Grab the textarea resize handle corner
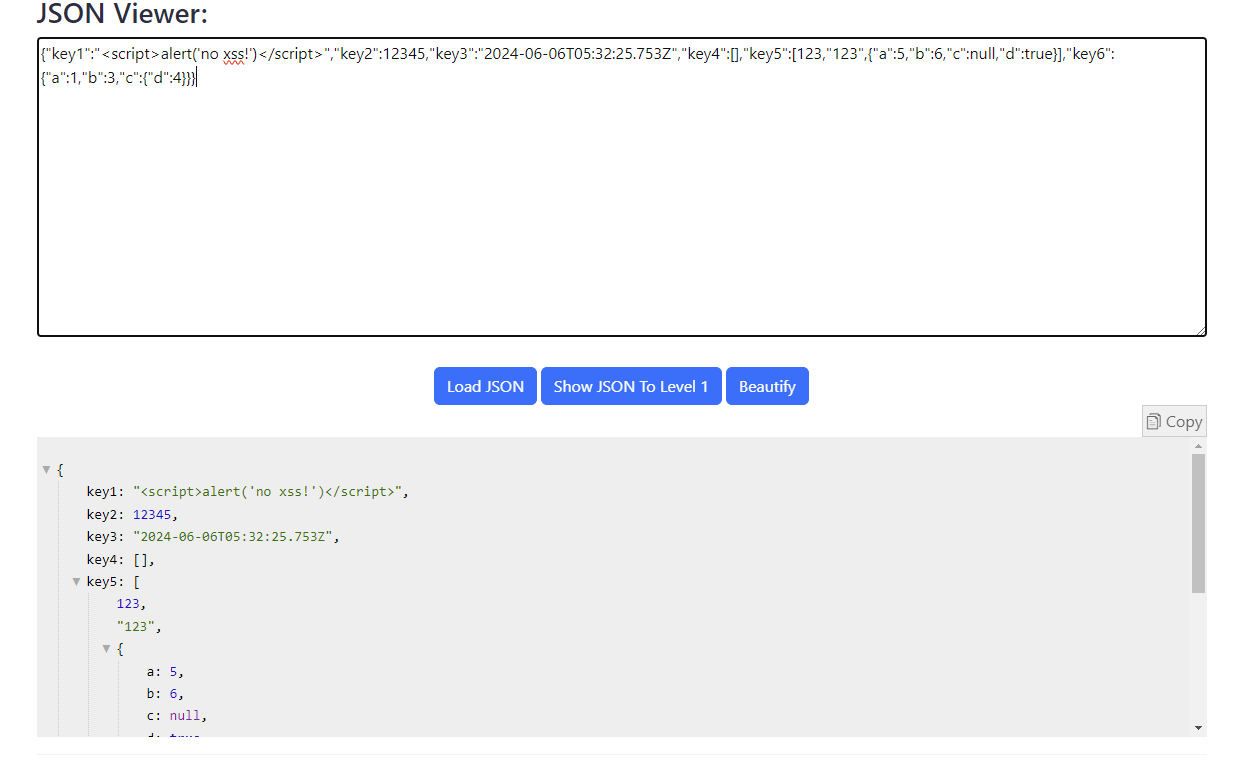The image size is (1250, 770). [x=1200, y=330]
